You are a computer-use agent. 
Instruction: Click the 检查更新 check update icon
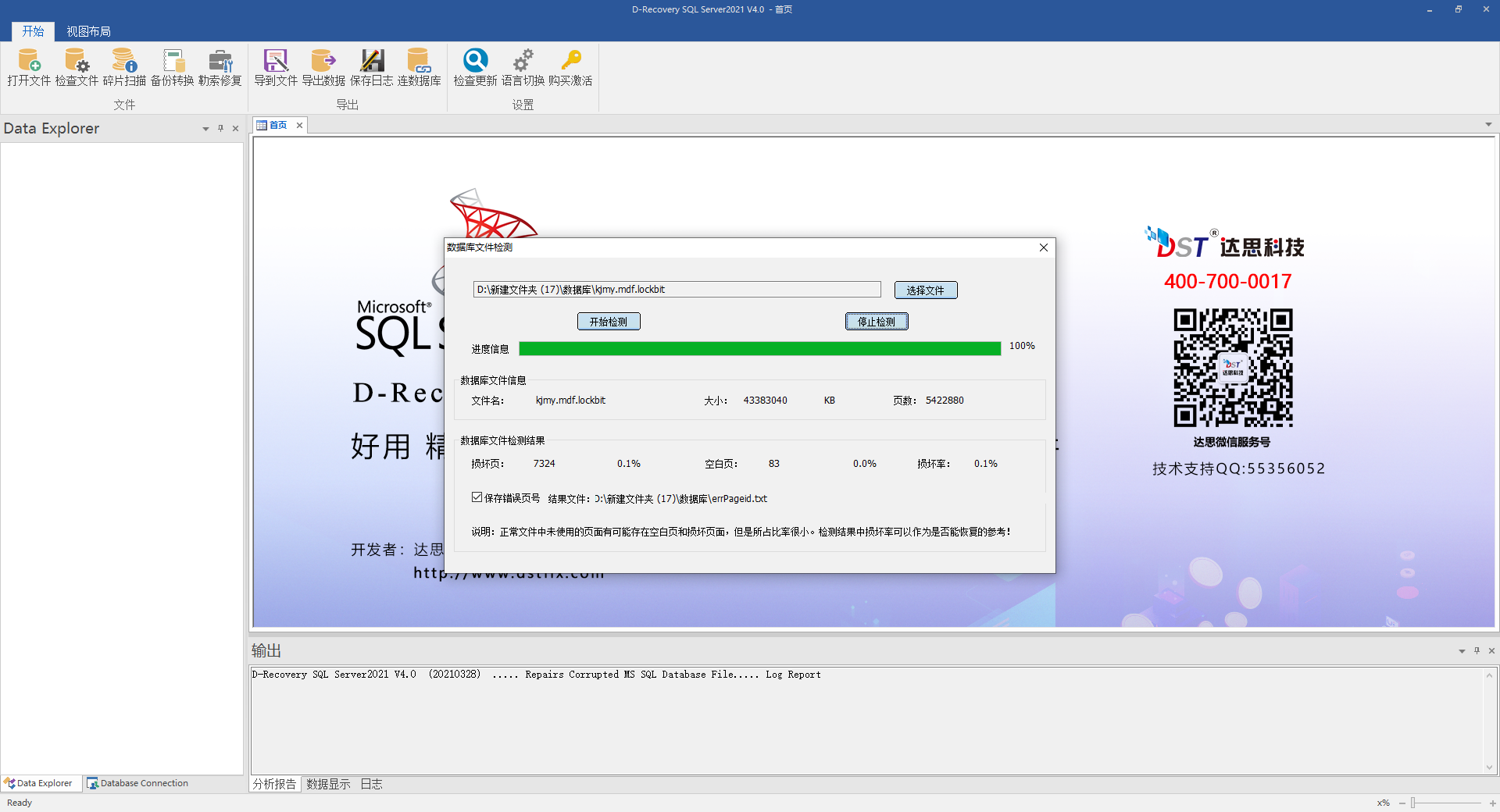tap(475, 67)
